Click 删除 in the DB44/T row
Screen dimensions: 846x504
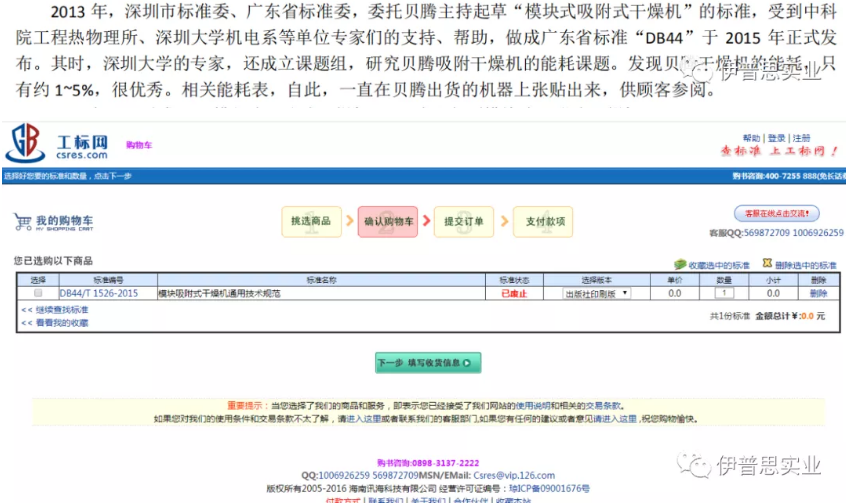click(x=818, y=293)
